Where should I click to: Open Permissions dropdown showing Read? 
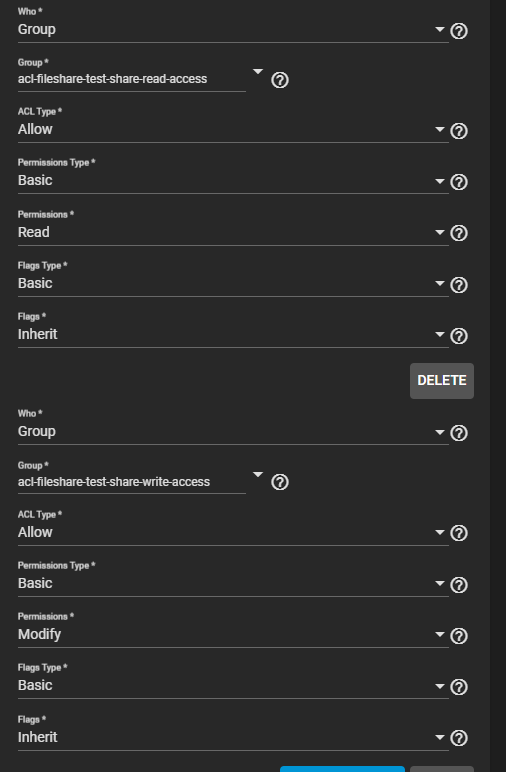(233, 232)
